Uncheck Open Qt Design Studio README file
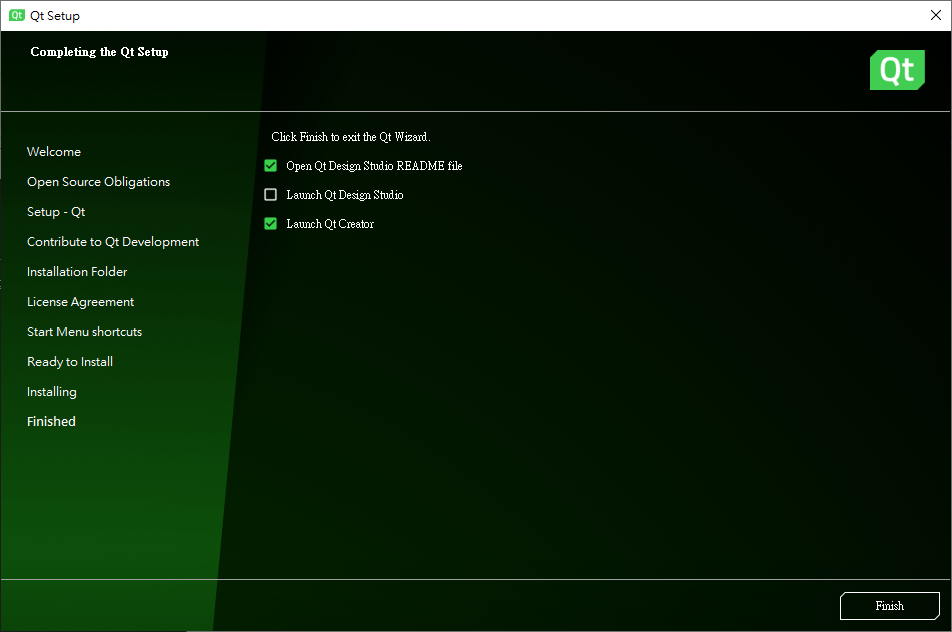 [271, 166]
